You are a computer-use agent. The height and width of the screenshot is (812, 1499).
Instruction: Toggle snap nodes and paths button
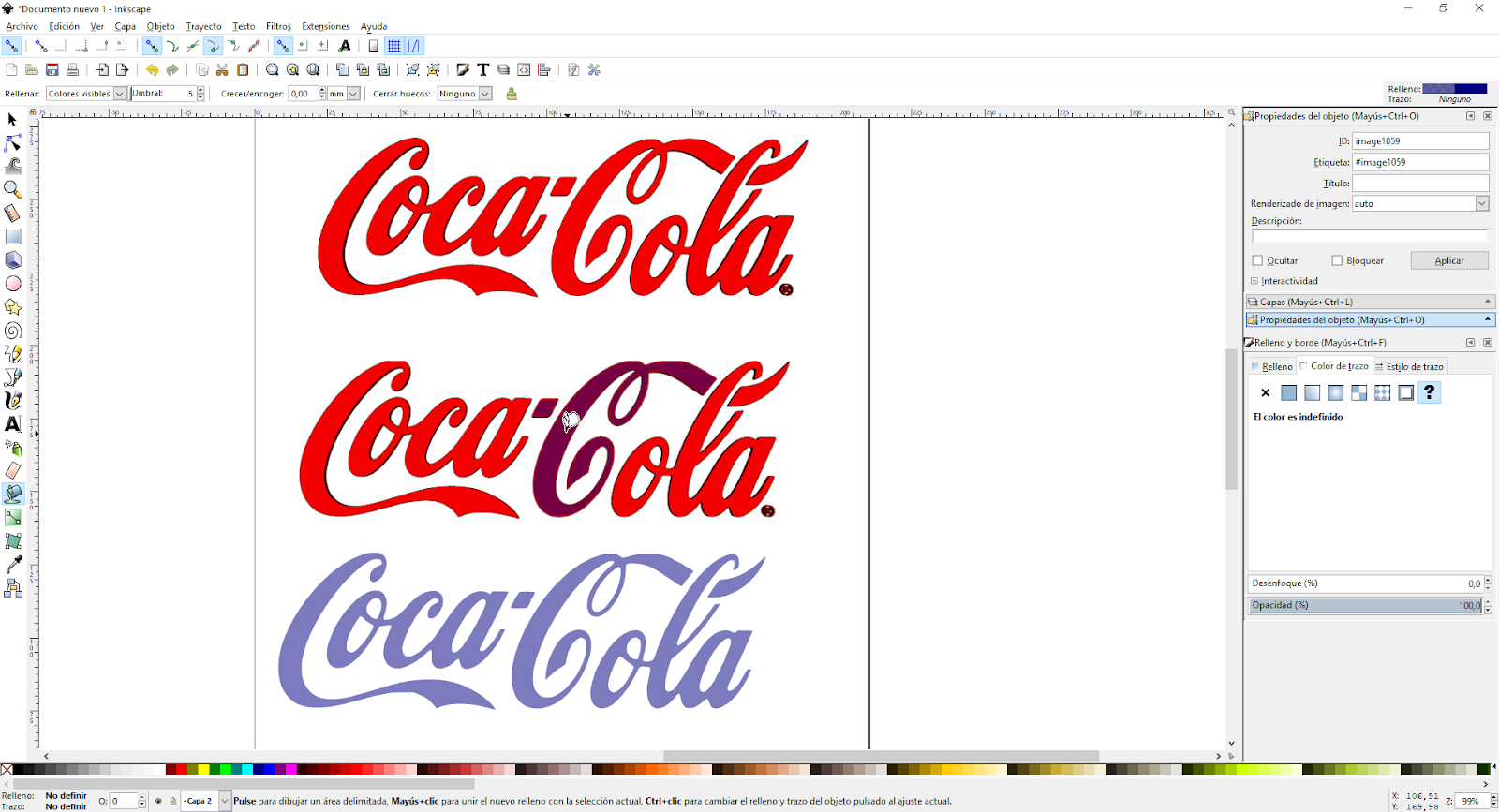152,46
